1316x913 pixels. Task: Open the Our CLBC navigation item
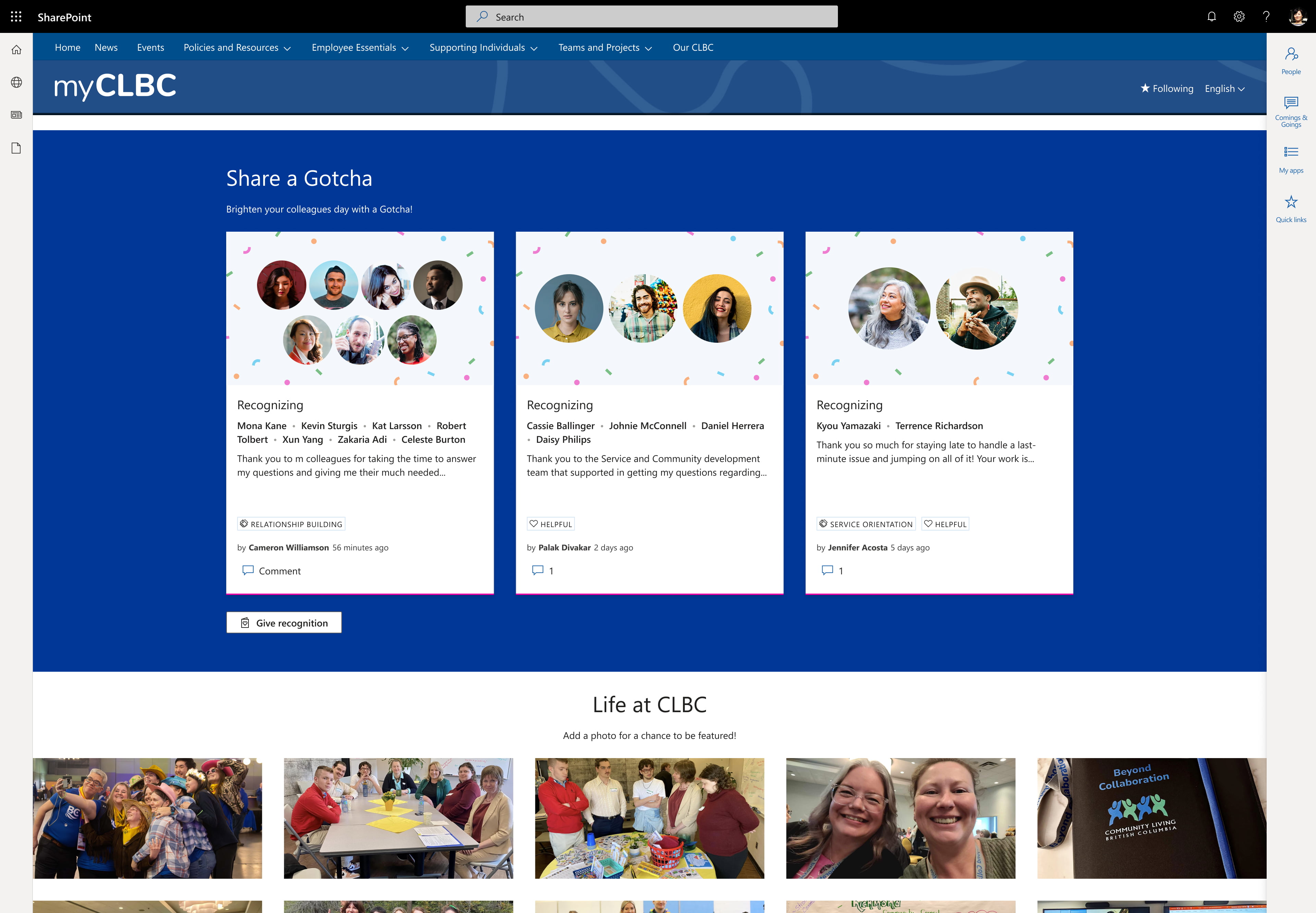(693, 48)
